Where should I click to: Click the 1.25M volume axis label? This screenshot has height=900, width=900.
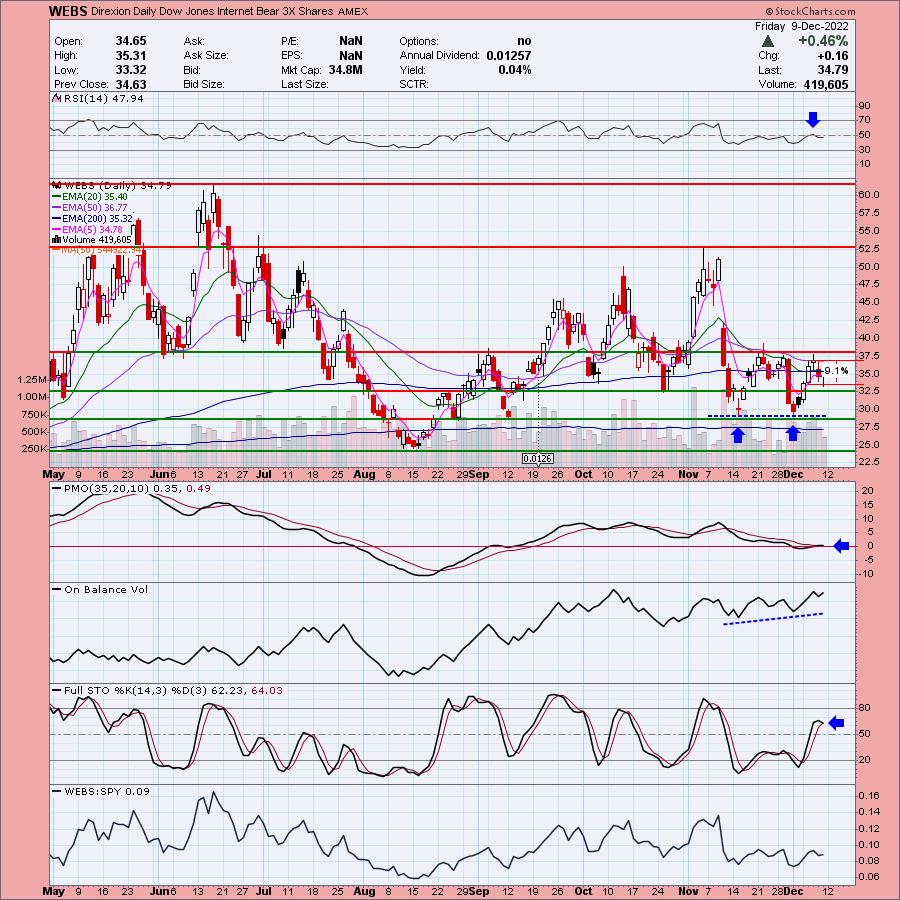(32, 379)
